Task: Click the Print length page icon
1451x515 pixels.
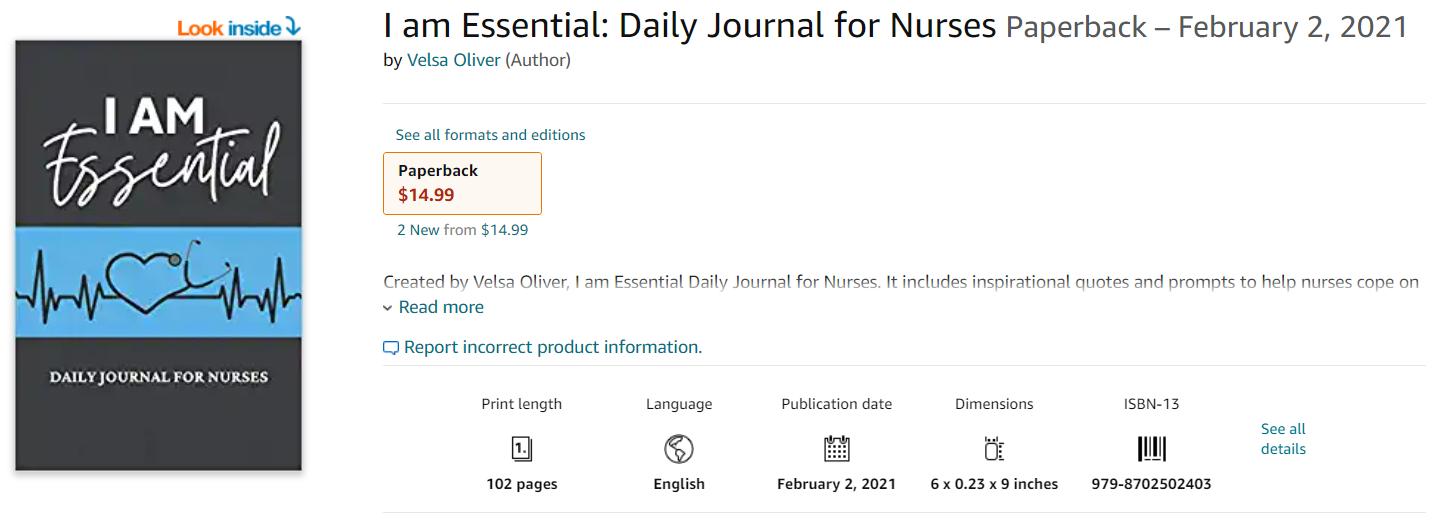Action: (x=521, y=449)
